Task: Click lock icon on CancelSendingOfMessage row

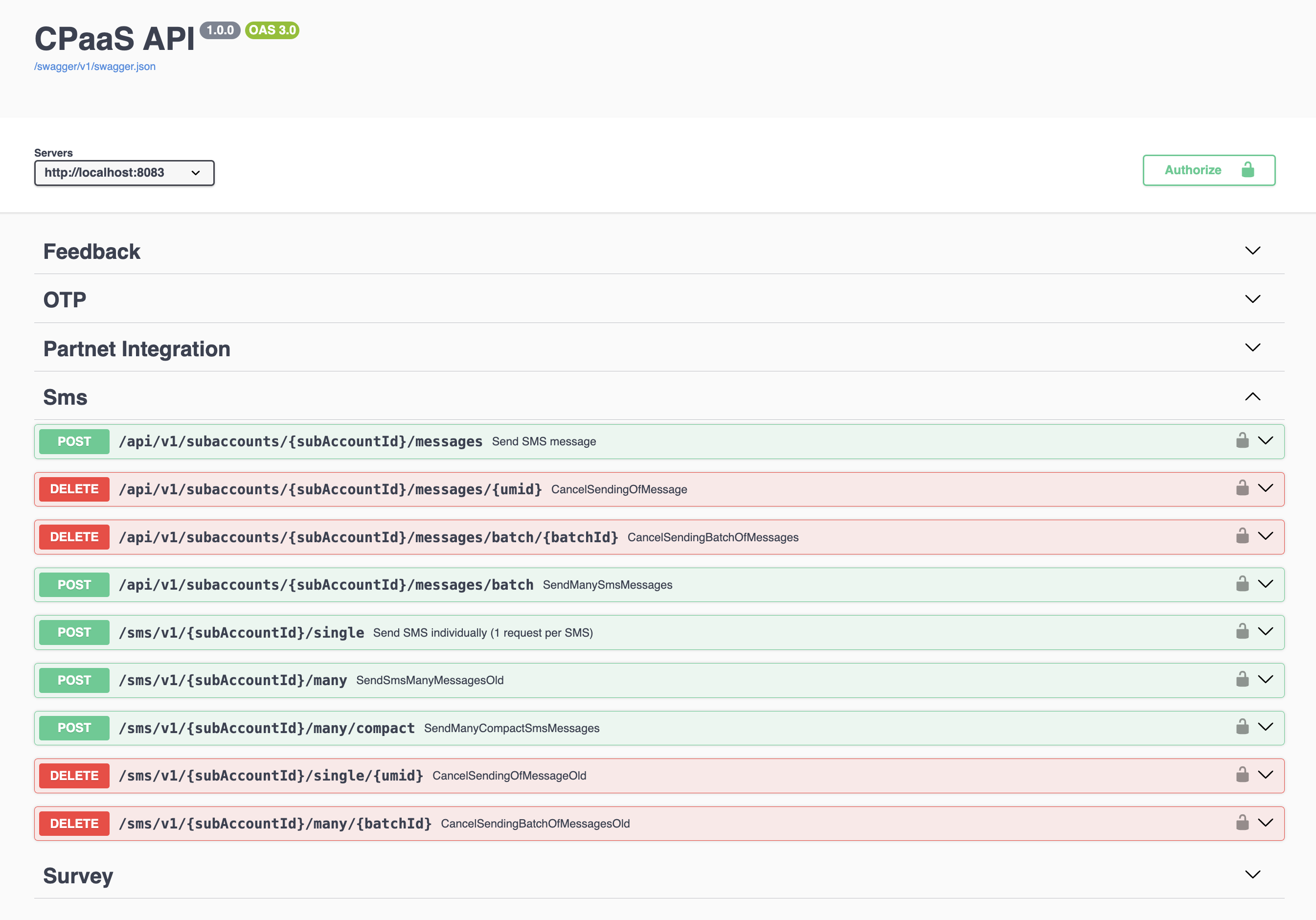Action: coord(1242,488)
